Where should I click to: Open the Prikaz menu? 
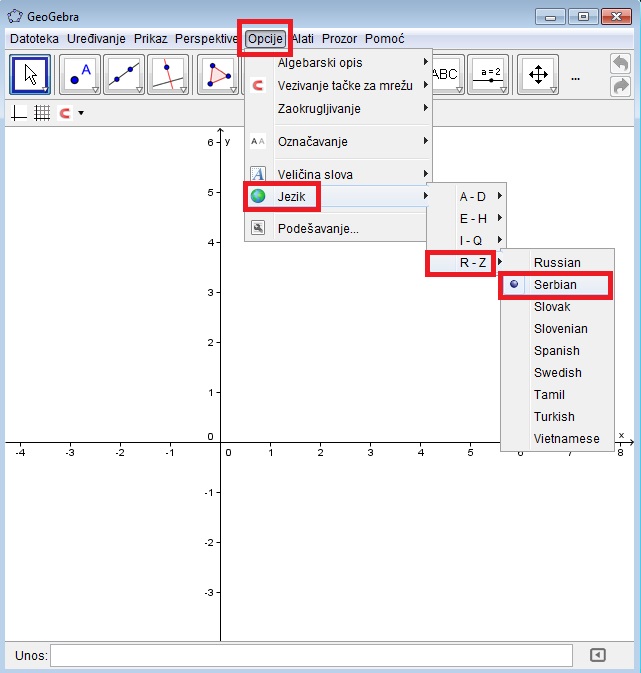151,39
